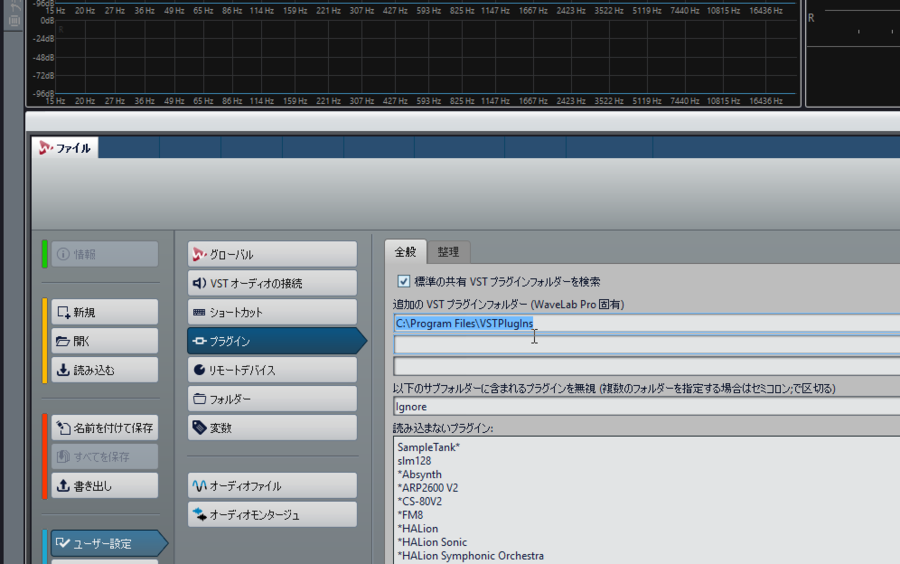Switch to the 全般 tab

click(405, 252)
